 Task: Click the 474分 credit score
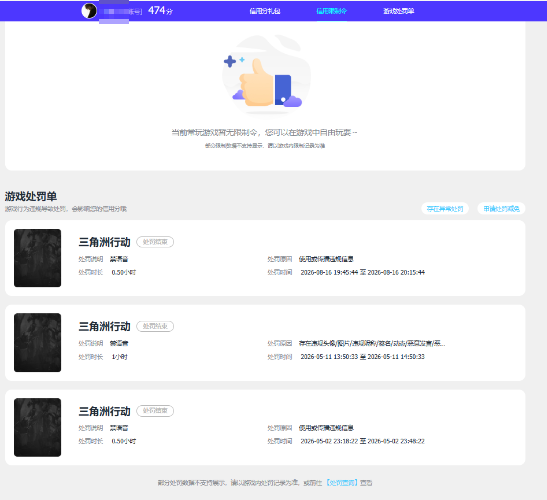(x=160, y=11)
